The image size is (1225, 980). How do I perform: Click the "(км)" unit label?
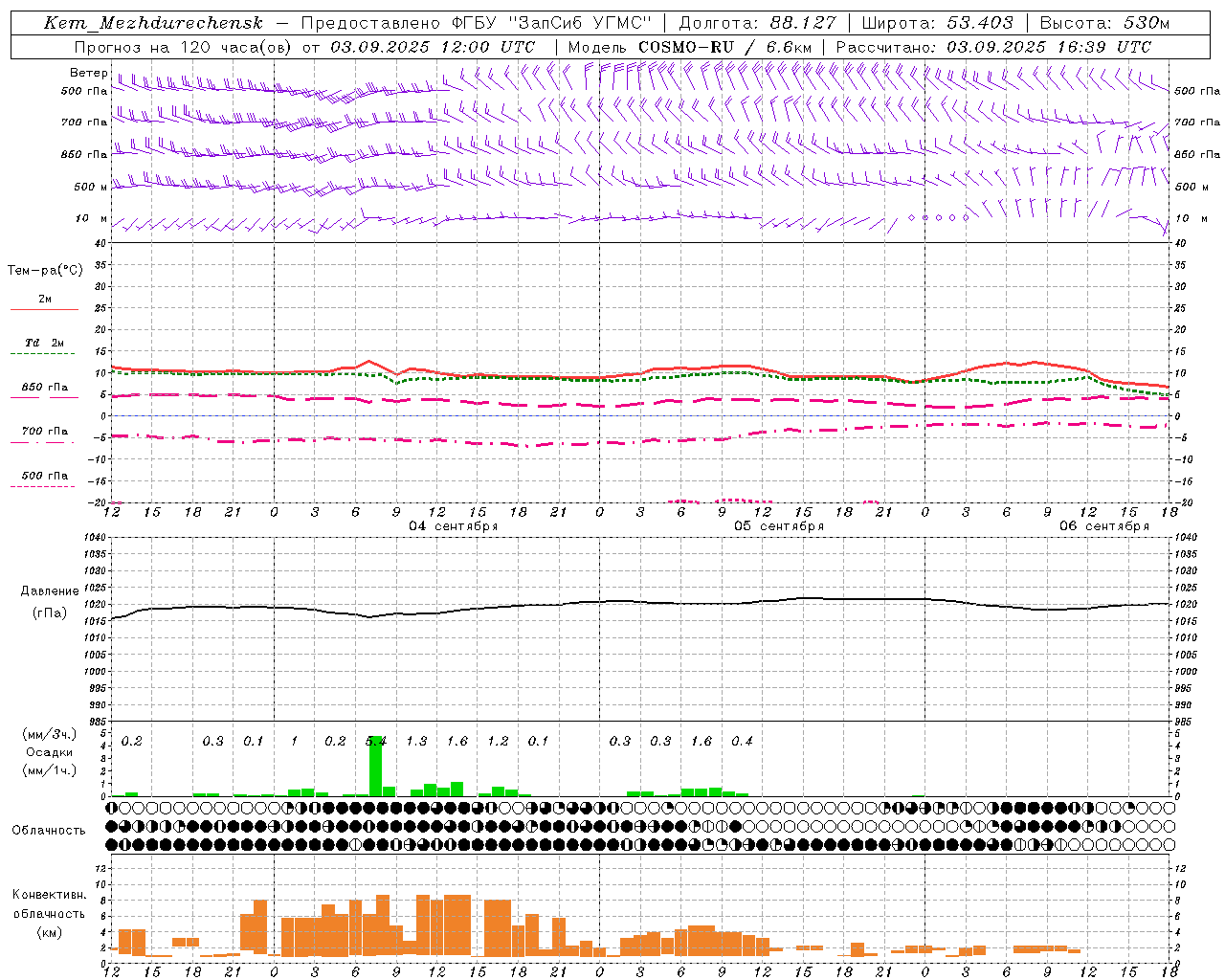[x=49, y=932]
